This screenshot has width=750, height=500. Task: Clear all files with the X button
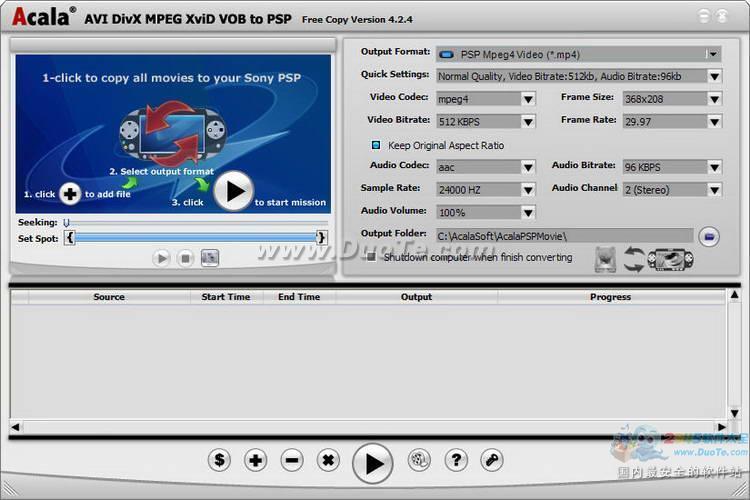(328, 460)
